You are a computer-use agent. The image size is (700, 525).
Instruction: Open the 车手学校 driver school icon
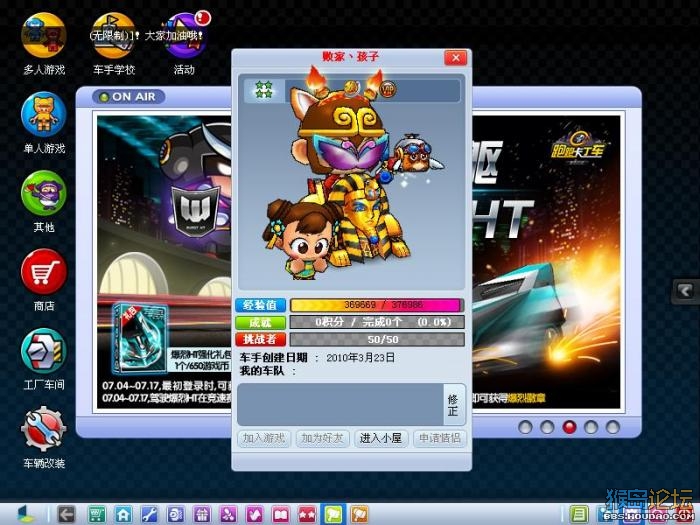pos(113,36)
